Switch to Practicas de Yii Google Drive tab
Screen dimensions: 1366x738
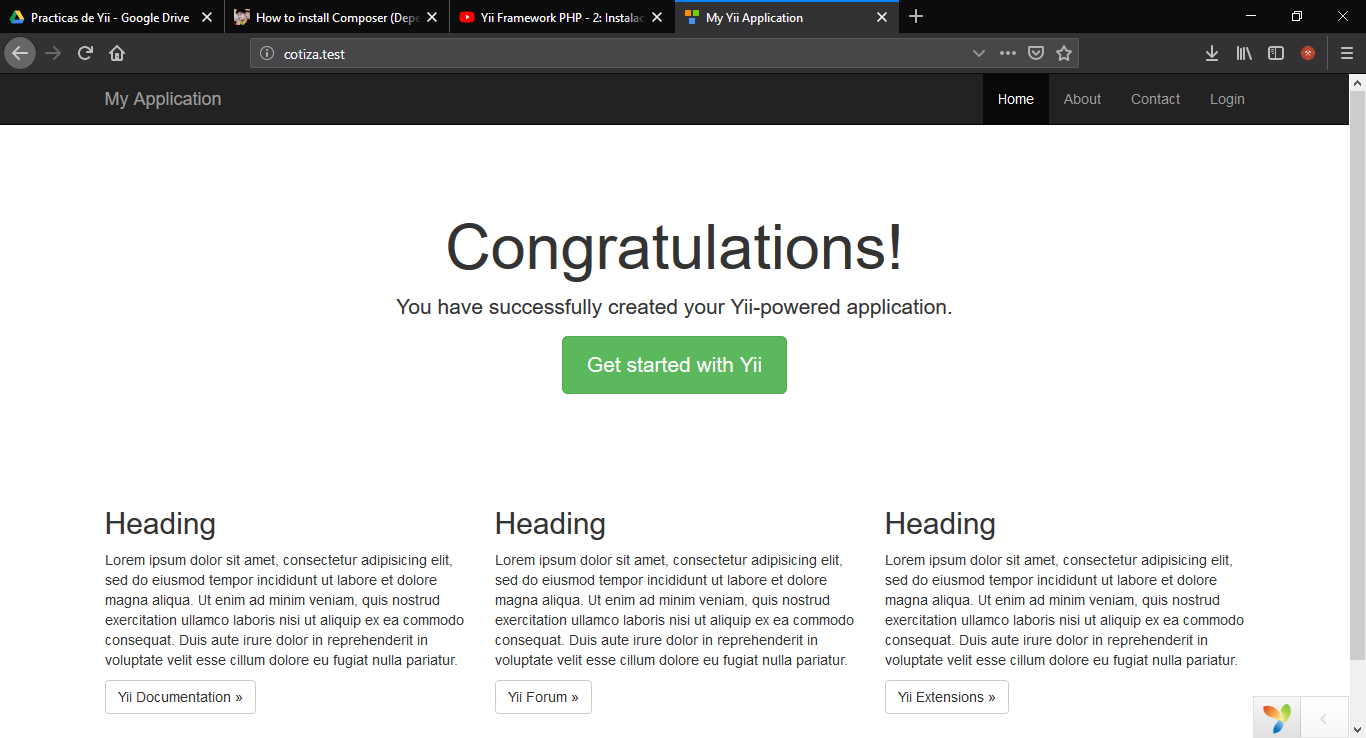[x=108, y=17]
